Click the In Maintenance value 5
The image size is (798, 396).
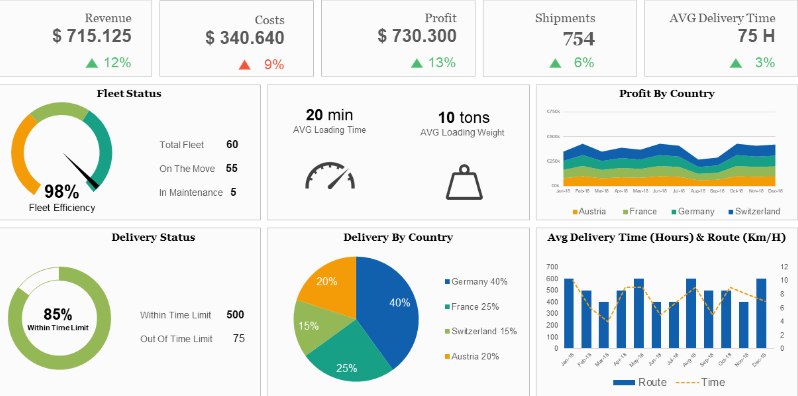tap(233, 192)
